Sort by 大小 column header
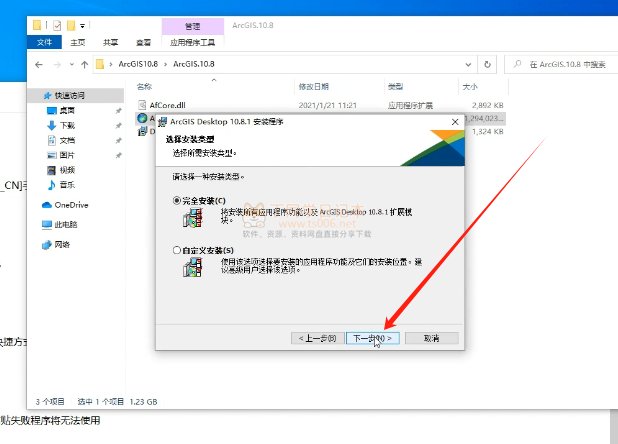 [470, 87]
